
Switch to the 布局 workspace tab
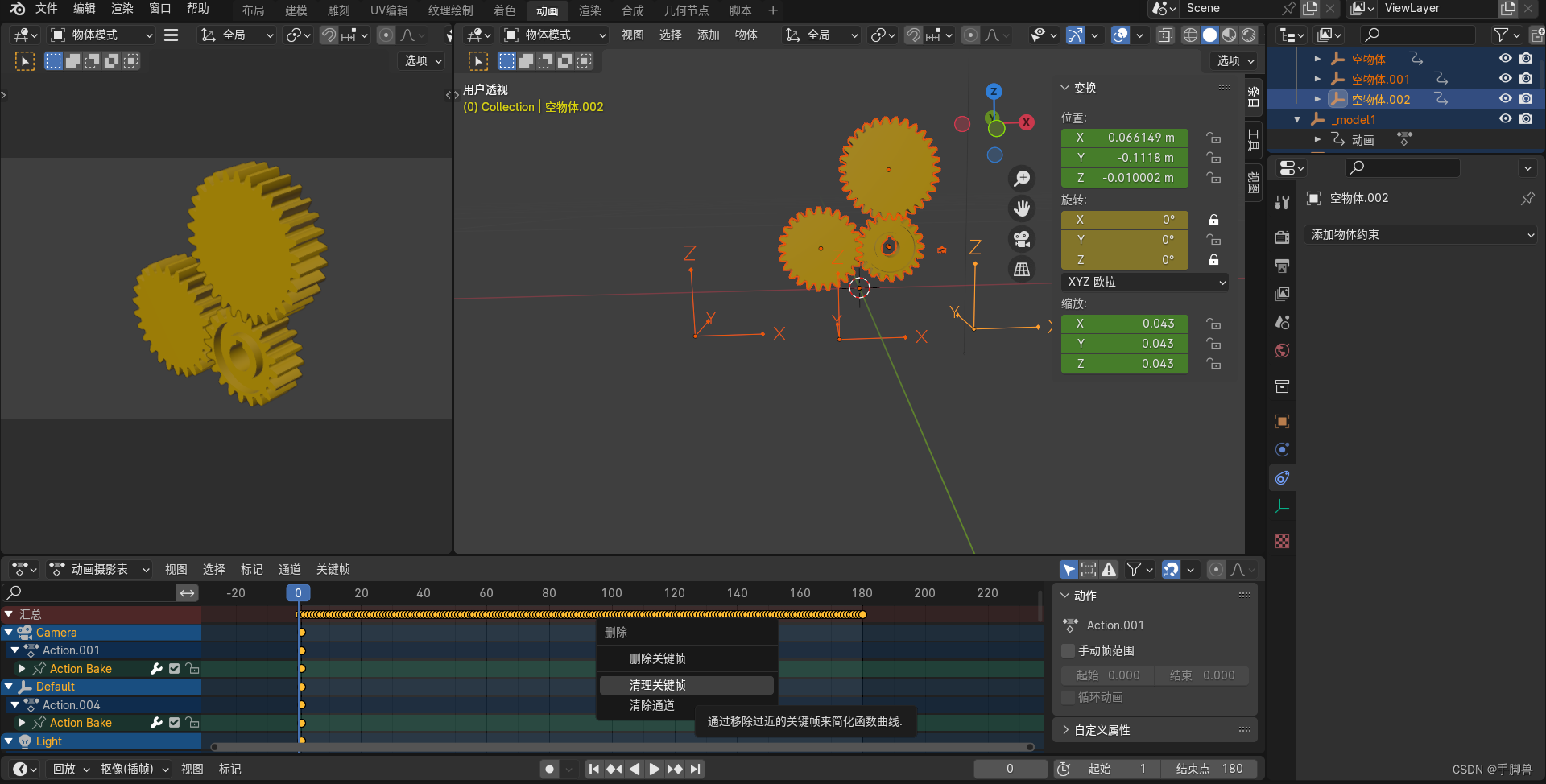coord(253,10)
